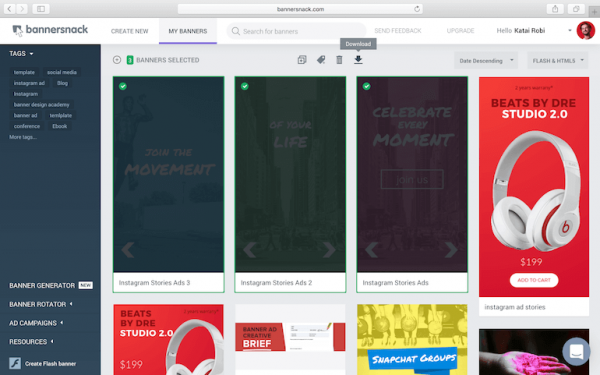This screenshot has height=375, width=600.
Task: Click the Search for banners field
Action: [x=296, y=31]
